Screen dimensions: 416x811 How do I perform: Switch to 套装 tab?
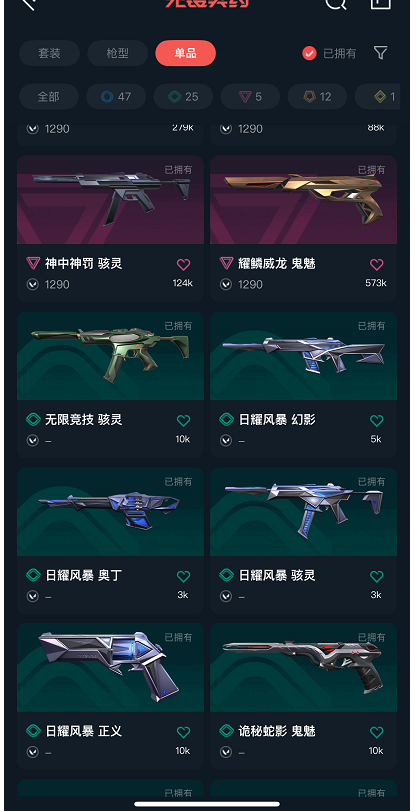point(50,53)
